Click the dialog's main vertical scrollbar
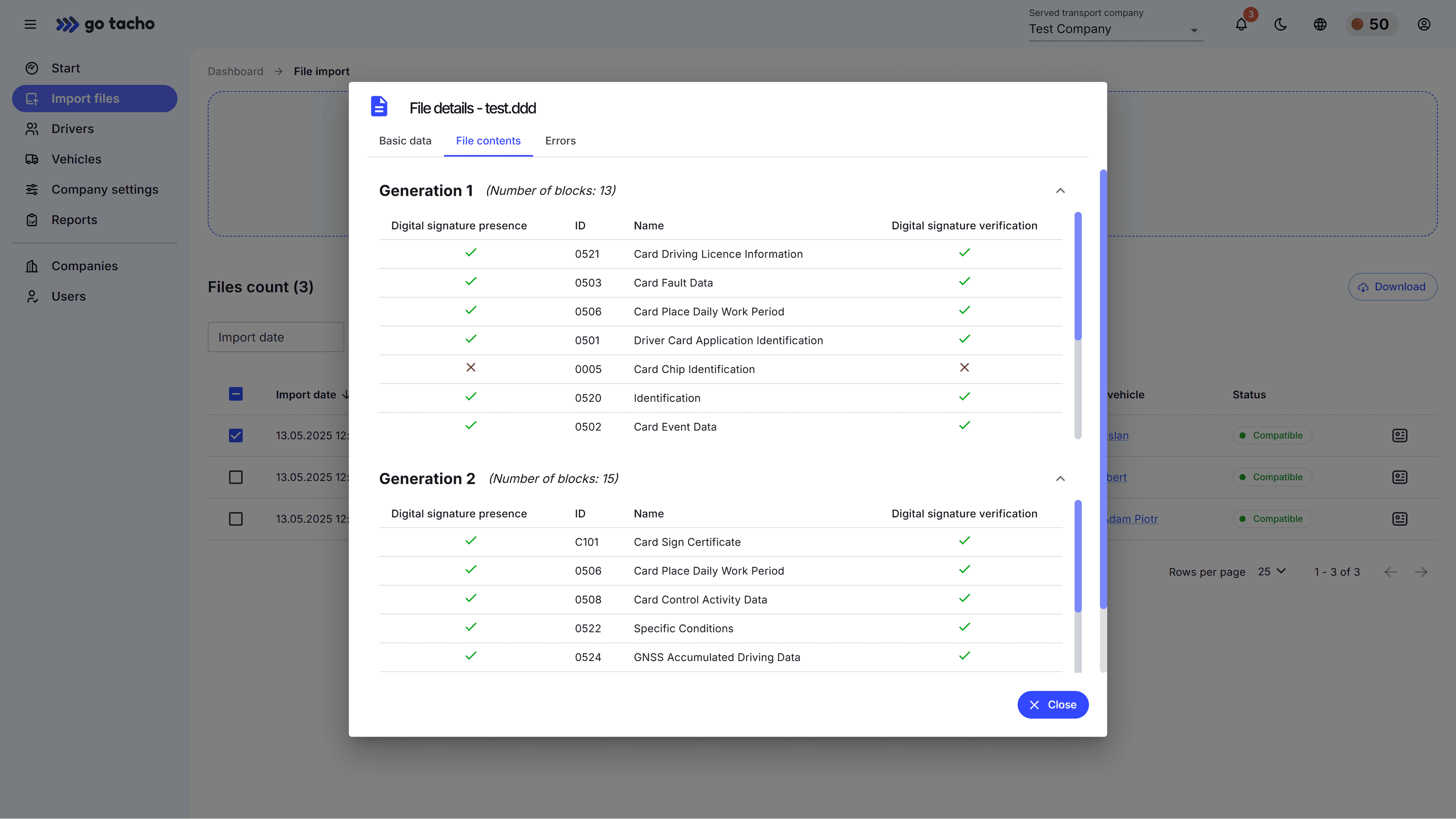This screenshot has height=819, width=1456. [1103, 389]
